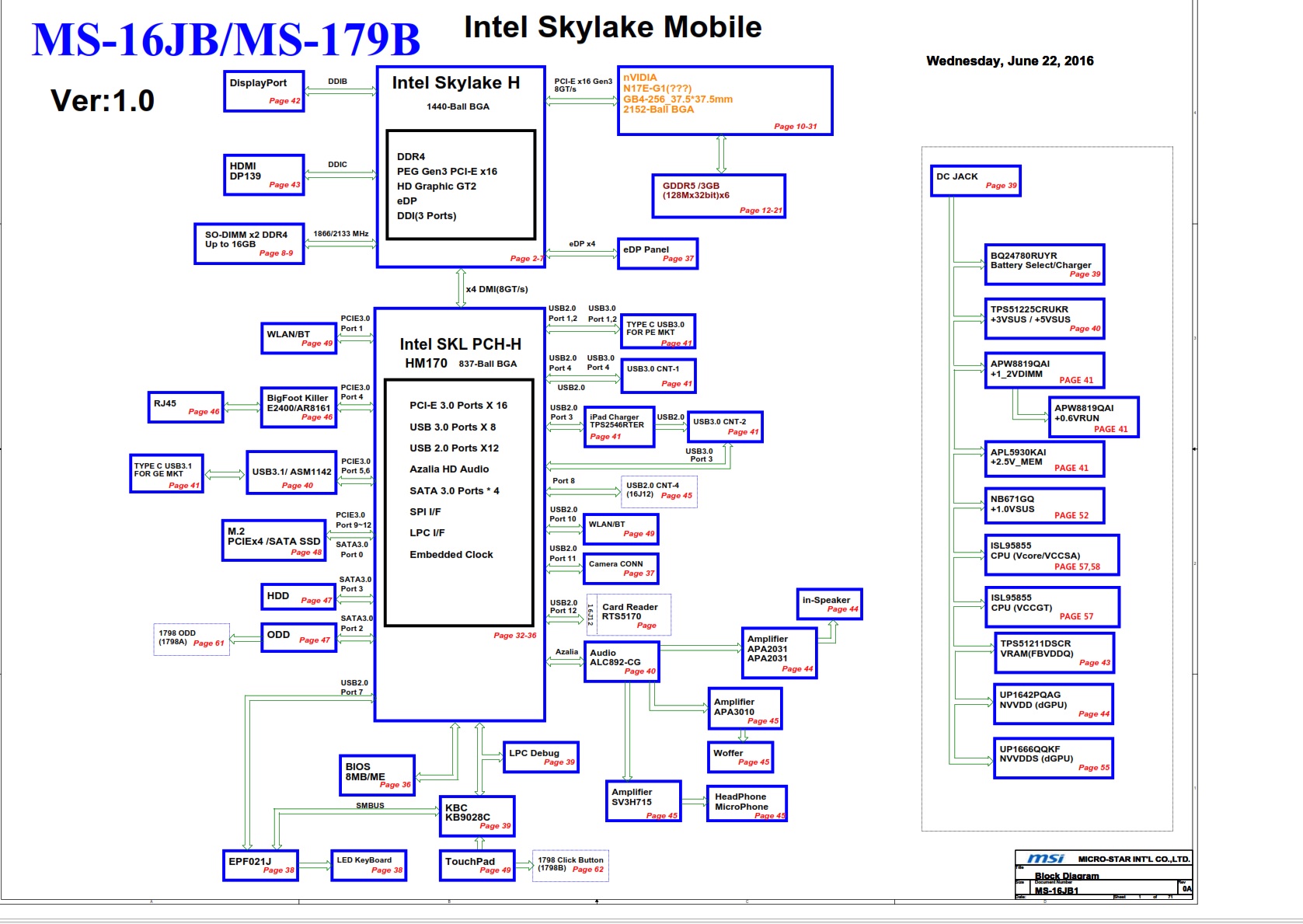This screenshot has width=1303, height=924.
Task: Select the BQ24780RUYR Battery Select/Charger block
Action: [x=1044, y=265]
